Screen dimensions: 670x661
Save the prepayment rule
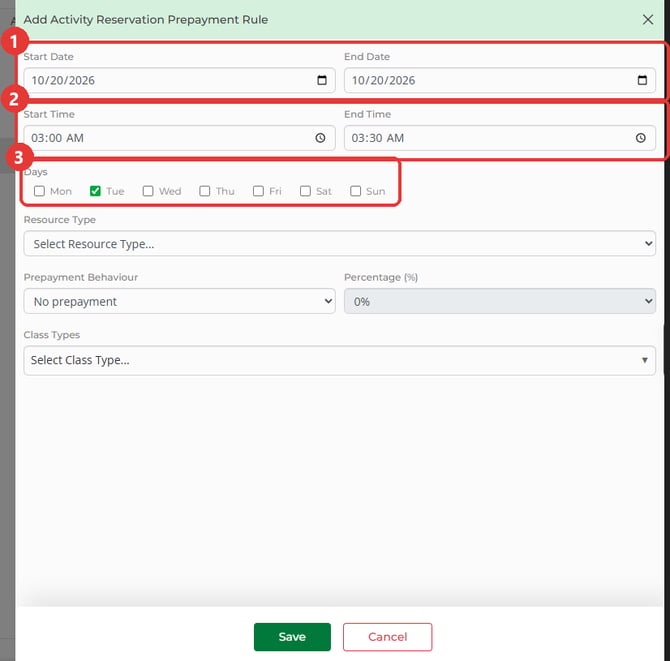[292, 637]
